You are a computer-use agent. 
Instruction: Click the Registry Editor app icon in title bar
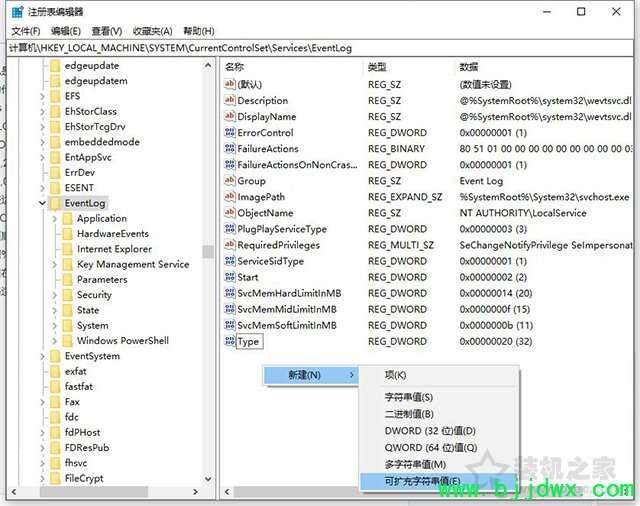click(x=17, y=12)
